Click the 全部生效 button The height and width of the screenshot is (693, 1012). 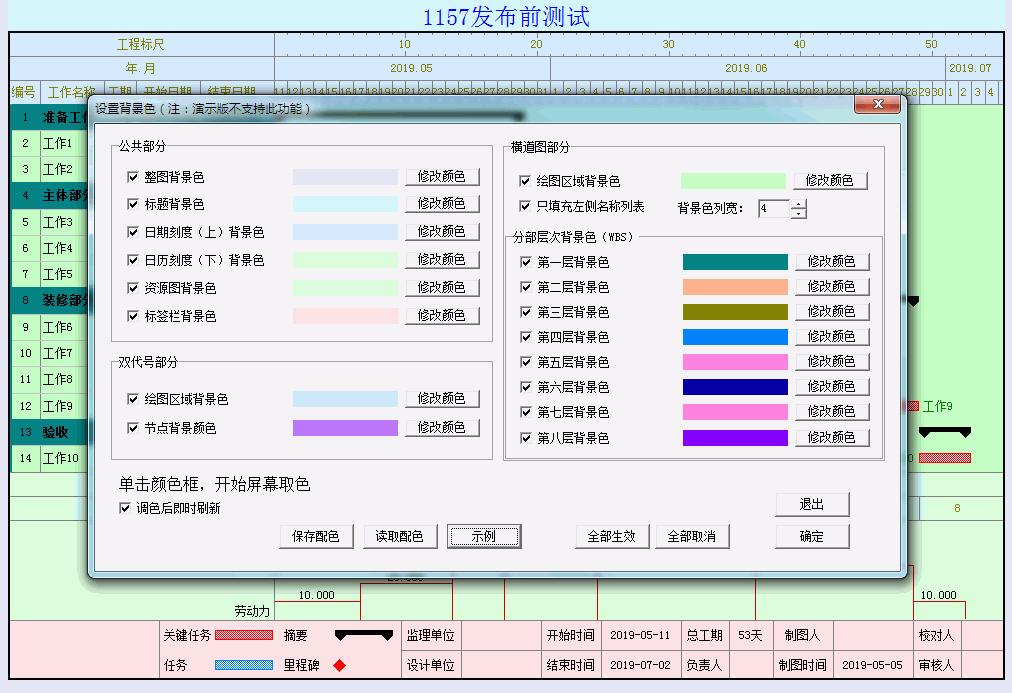coord(612,536)
